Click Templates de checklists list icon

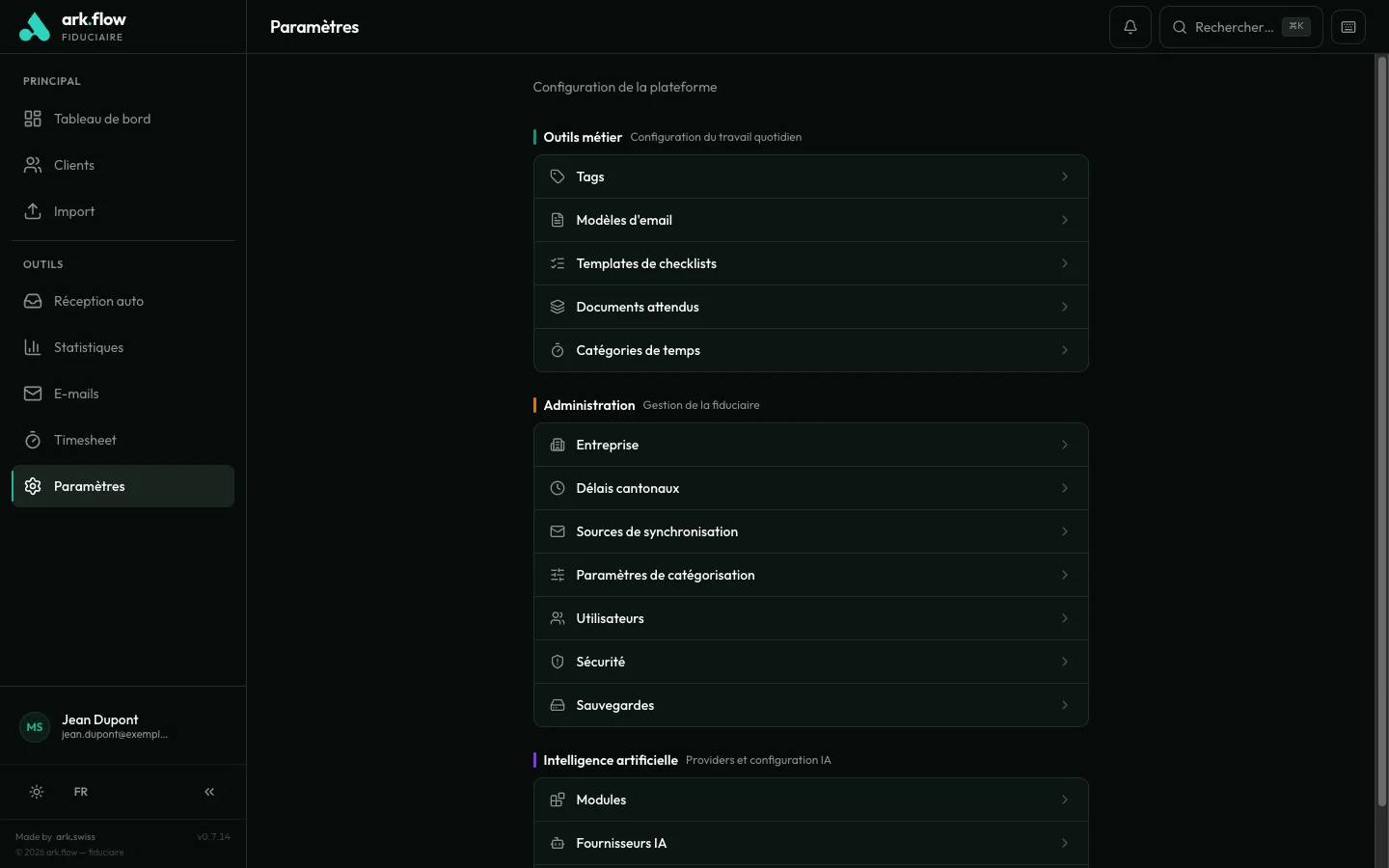[x=558, y=263]
